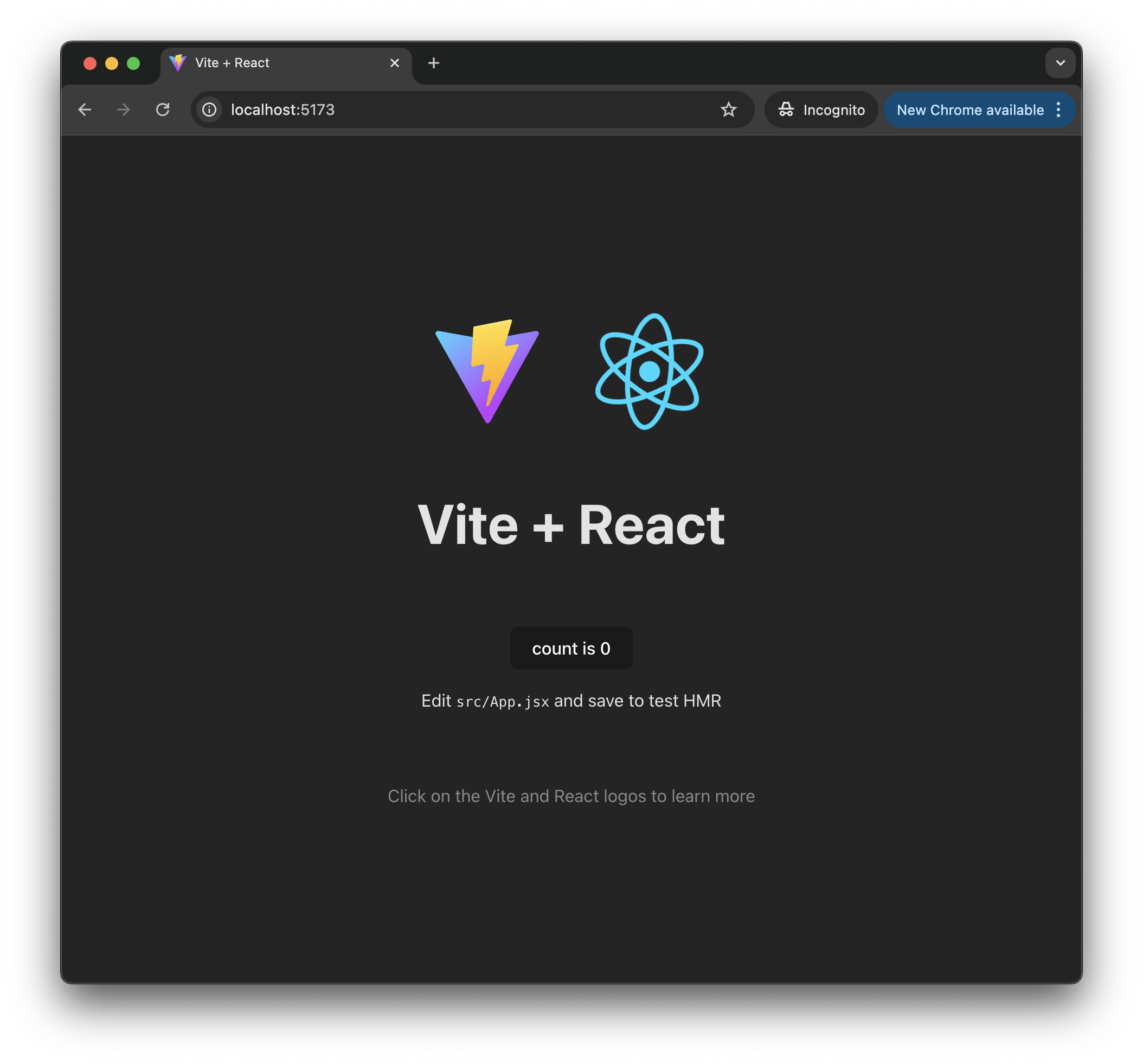Click the Vite lightning bolt logo
Screen dimensions: 1143x1064
coord(487,371)
